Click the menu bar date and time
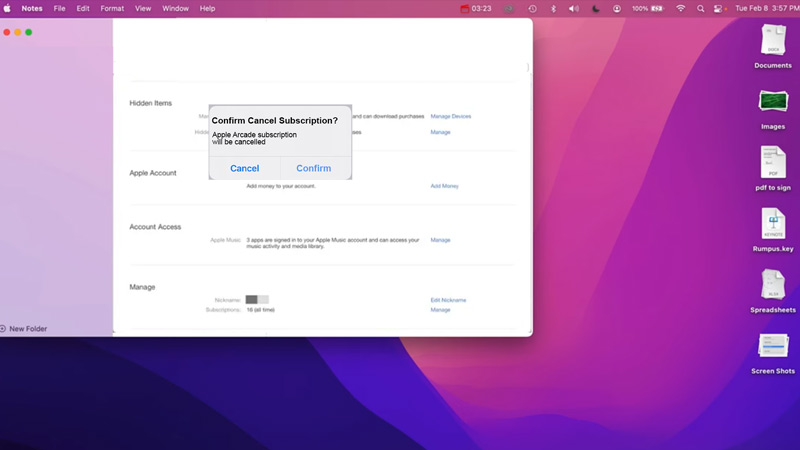Image resolution: width=800 pixels, height=450 pixels. (767, 9)
